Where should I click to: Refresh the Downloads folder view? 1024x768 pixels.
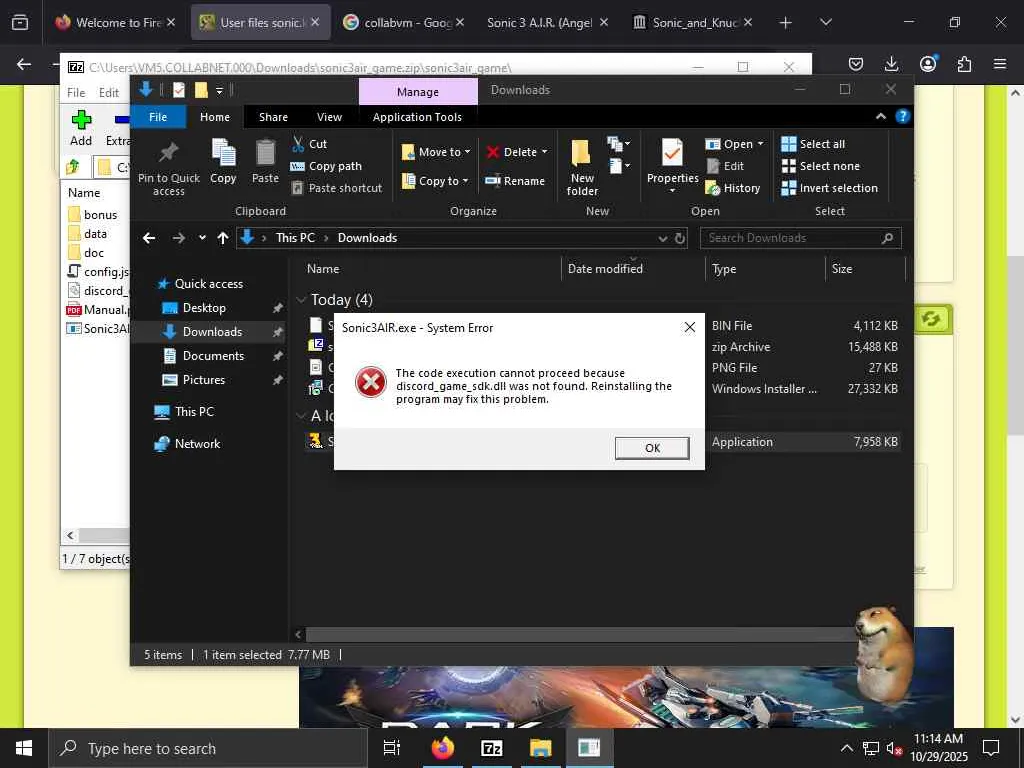[x=680, y=238]
